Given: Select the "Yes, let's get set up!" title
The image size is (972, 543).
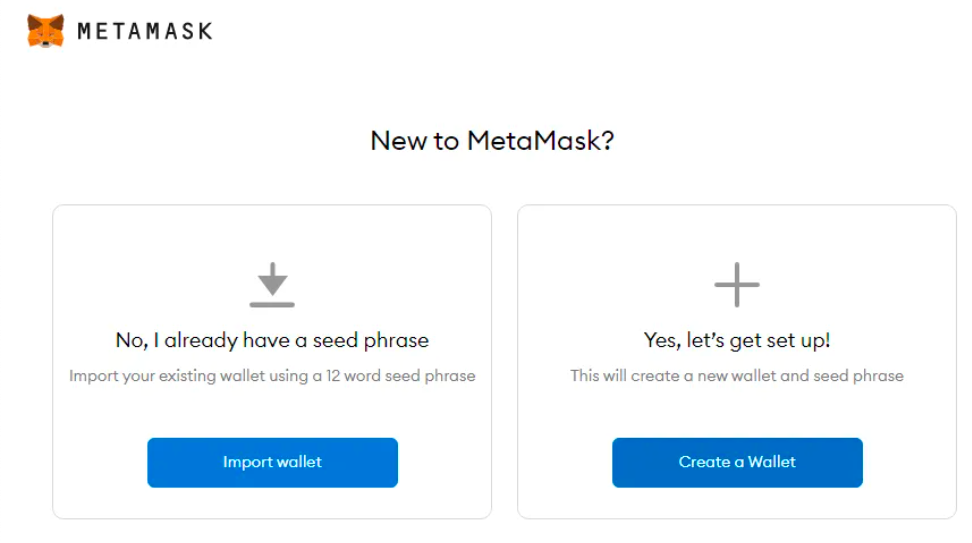Looking at the screenshot, I should coord(737,340).
